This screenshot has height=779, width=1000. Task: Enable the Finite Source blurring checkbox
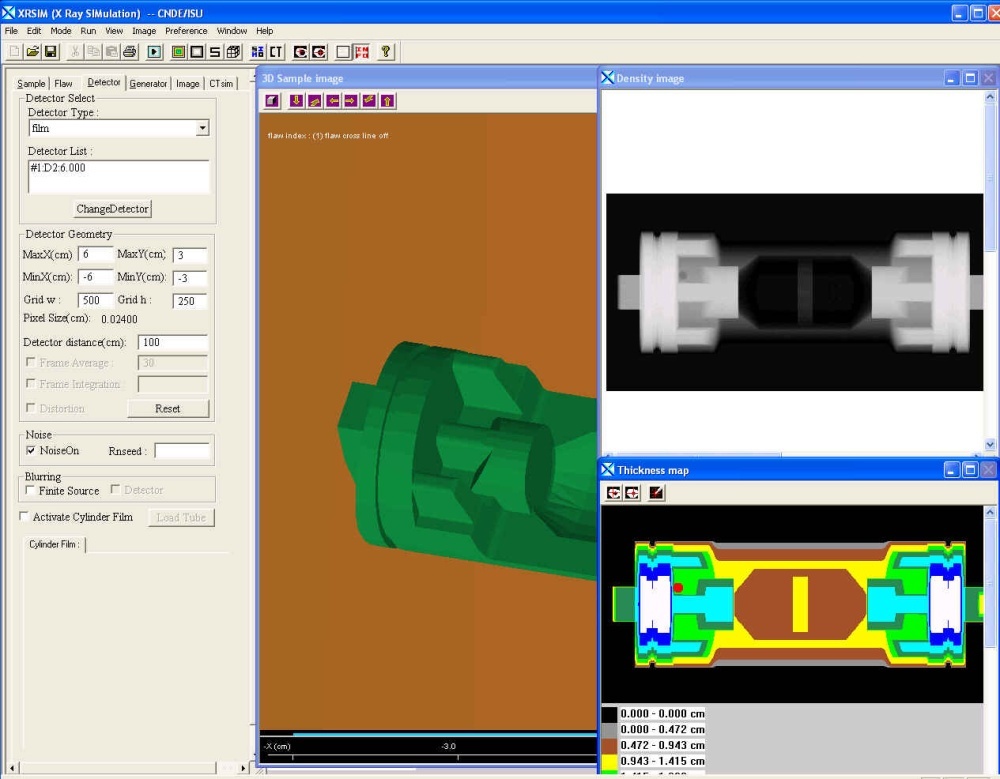click(x=30, y=491)
